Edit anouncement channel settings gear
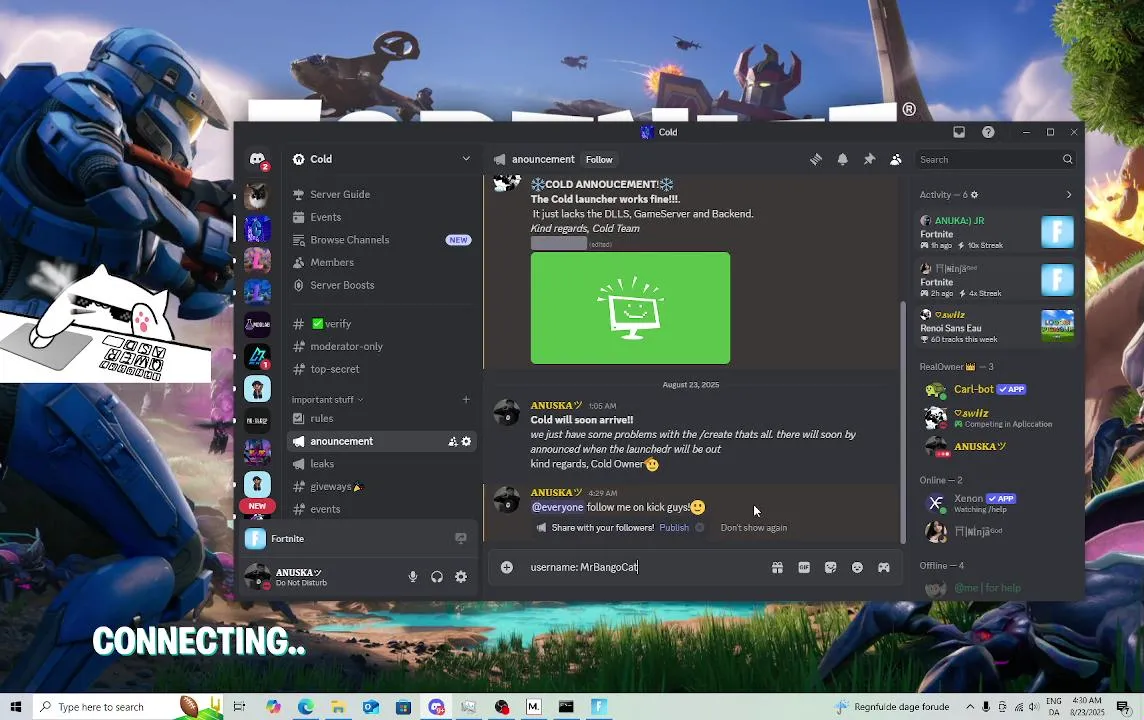Image resolution: width=1144 pixels, height=720 pixels. [x=466, y=441]
